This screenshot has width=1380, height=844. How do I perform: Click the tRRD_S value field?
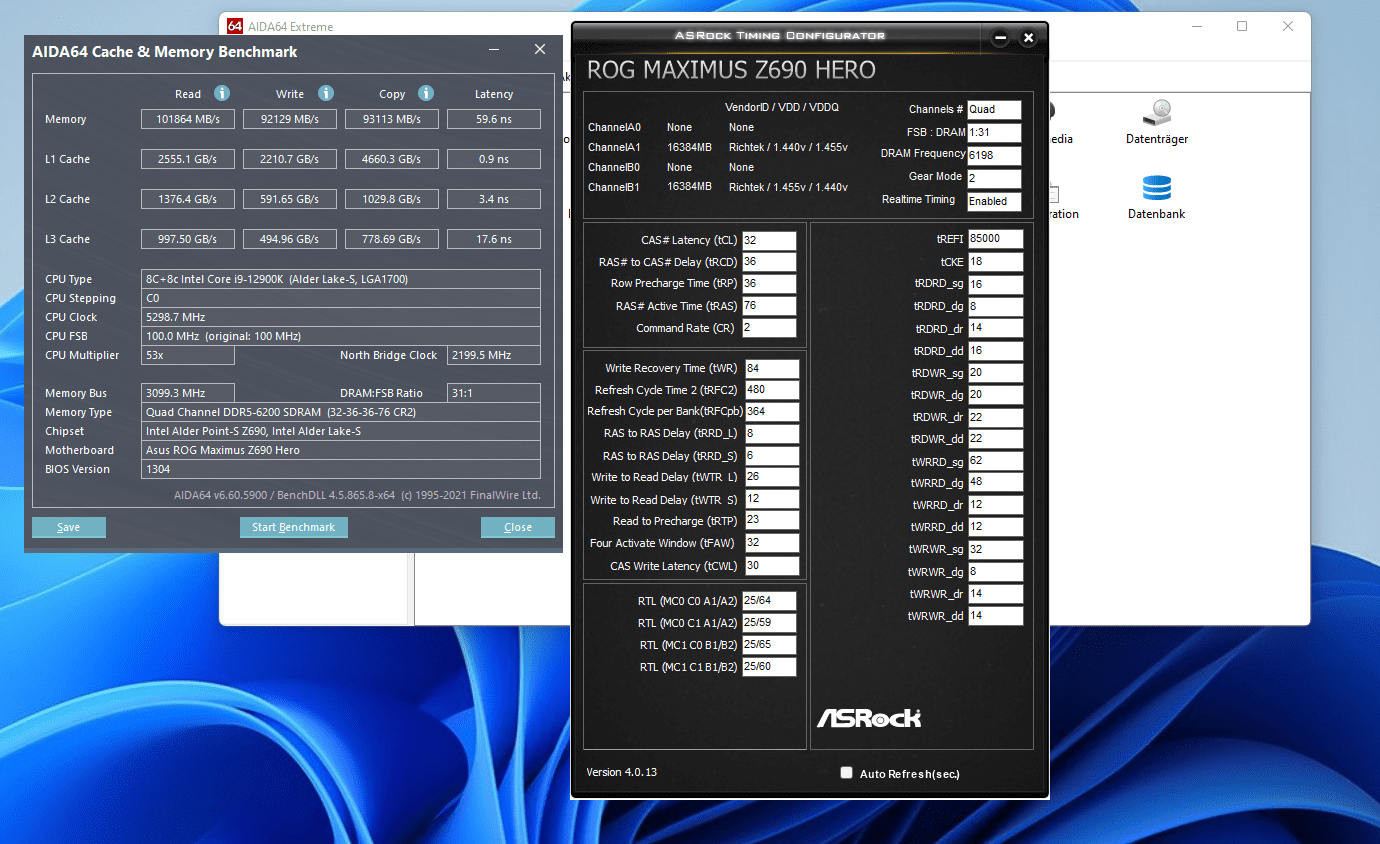click(772, 456)
